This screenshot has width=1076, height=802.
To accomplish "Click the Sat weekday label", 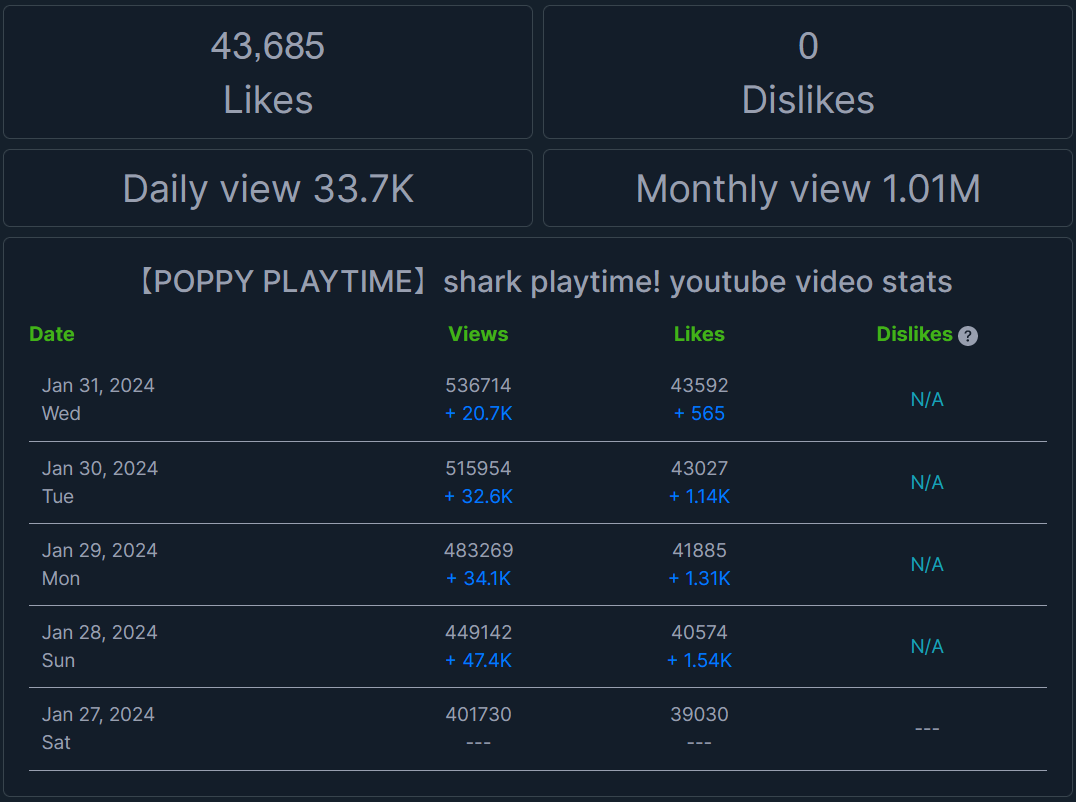I will pyautogui.click(x=56, y=742).
